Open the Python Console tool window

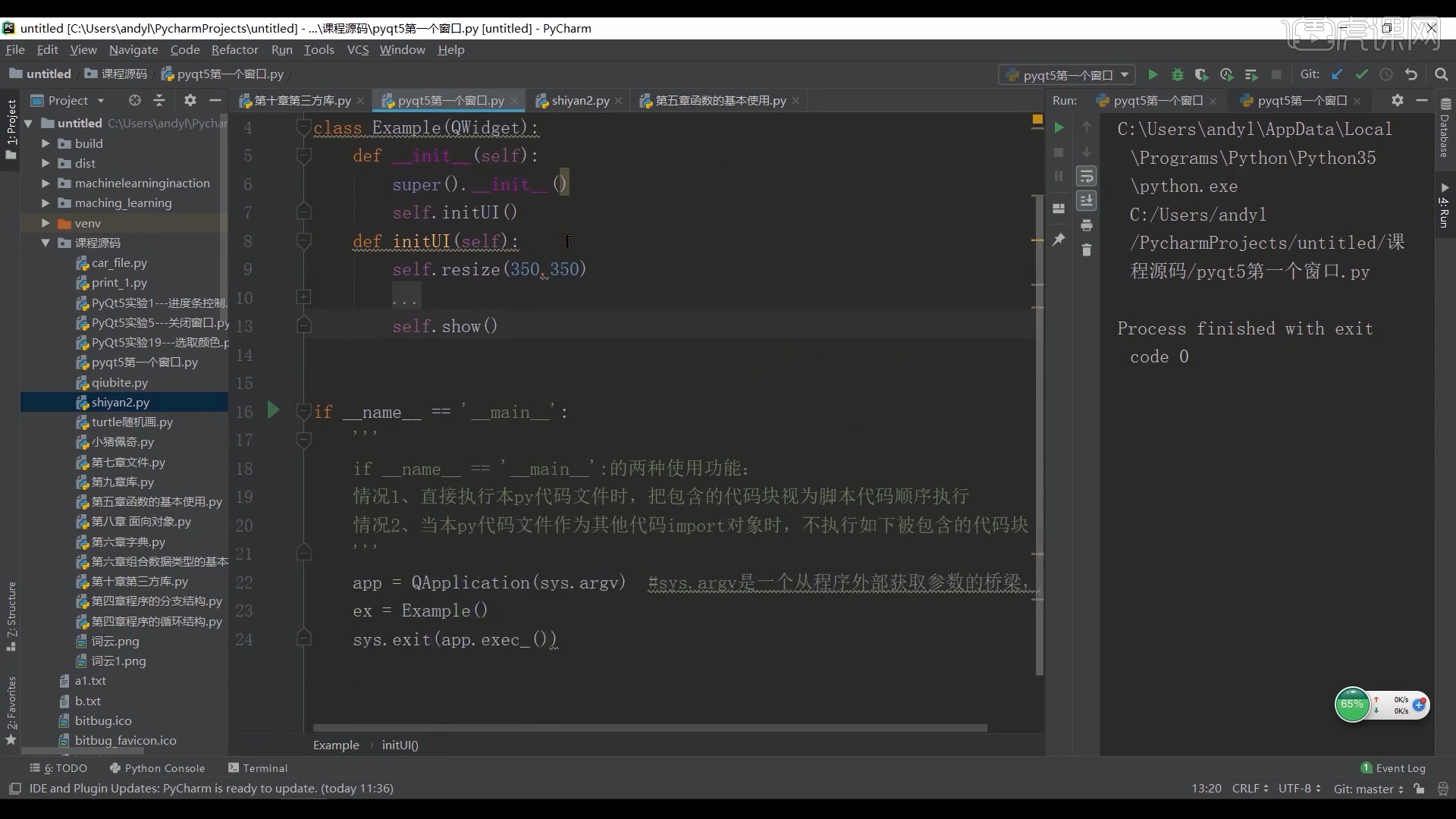157,768
